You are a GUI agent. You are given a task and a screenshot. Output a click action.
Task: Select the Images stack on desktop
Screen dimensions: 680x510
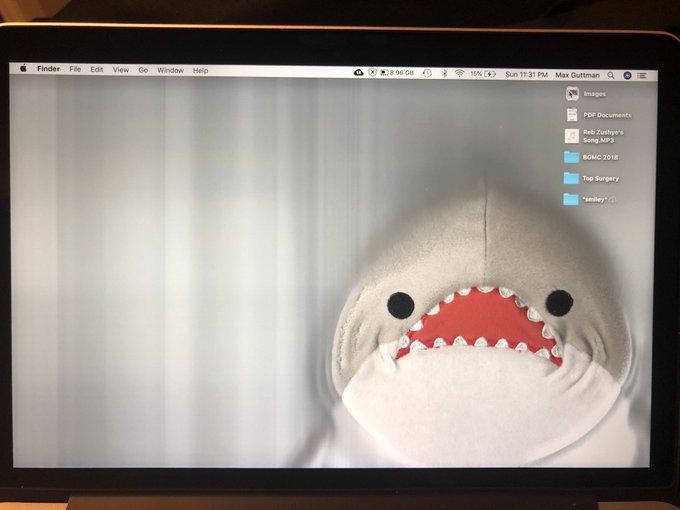click(x=571, y=94)
